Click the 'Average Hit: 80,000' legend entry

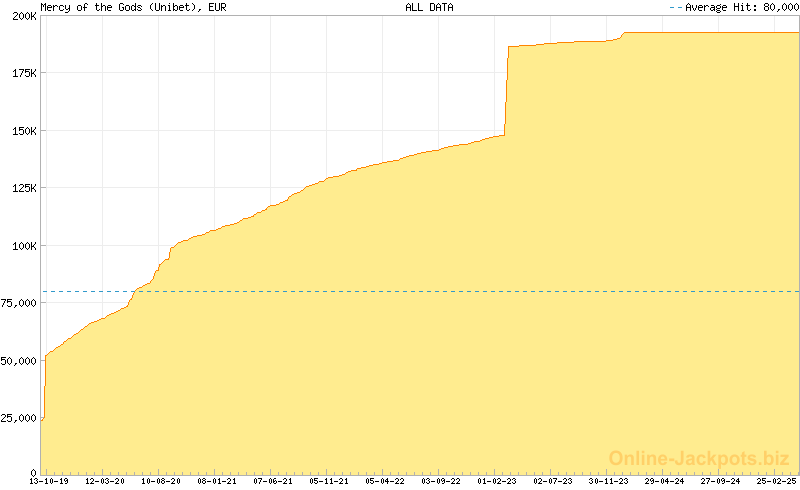pos(739,7)
